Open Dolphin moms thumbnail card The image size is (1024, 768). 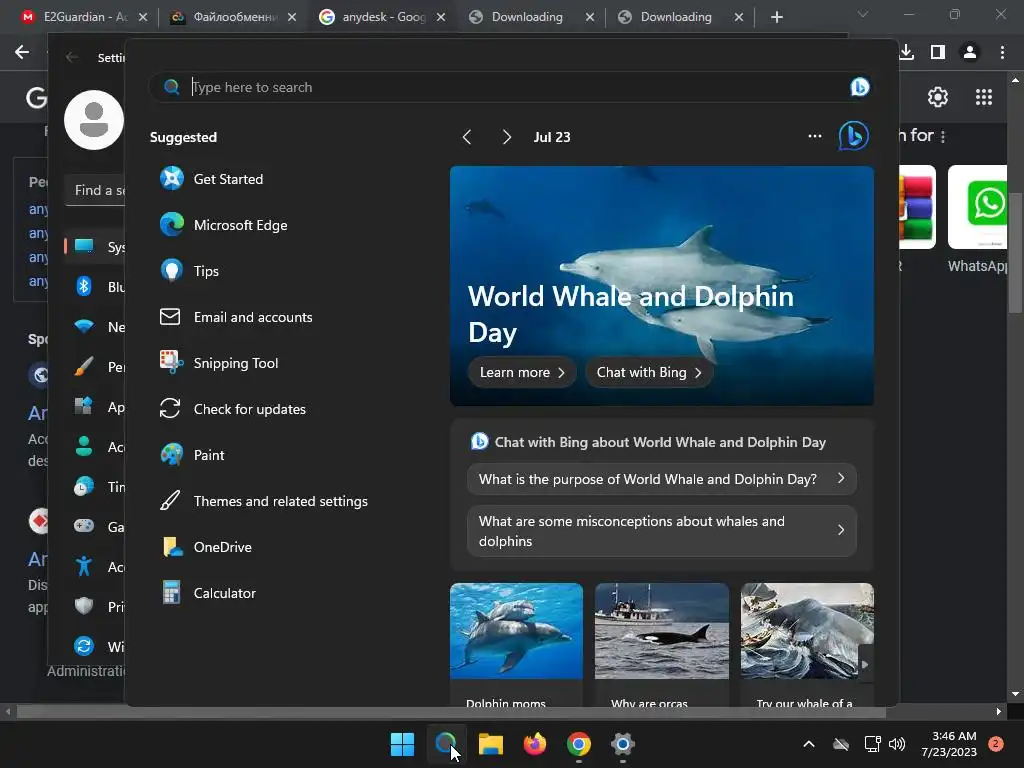tap(516, 644)
